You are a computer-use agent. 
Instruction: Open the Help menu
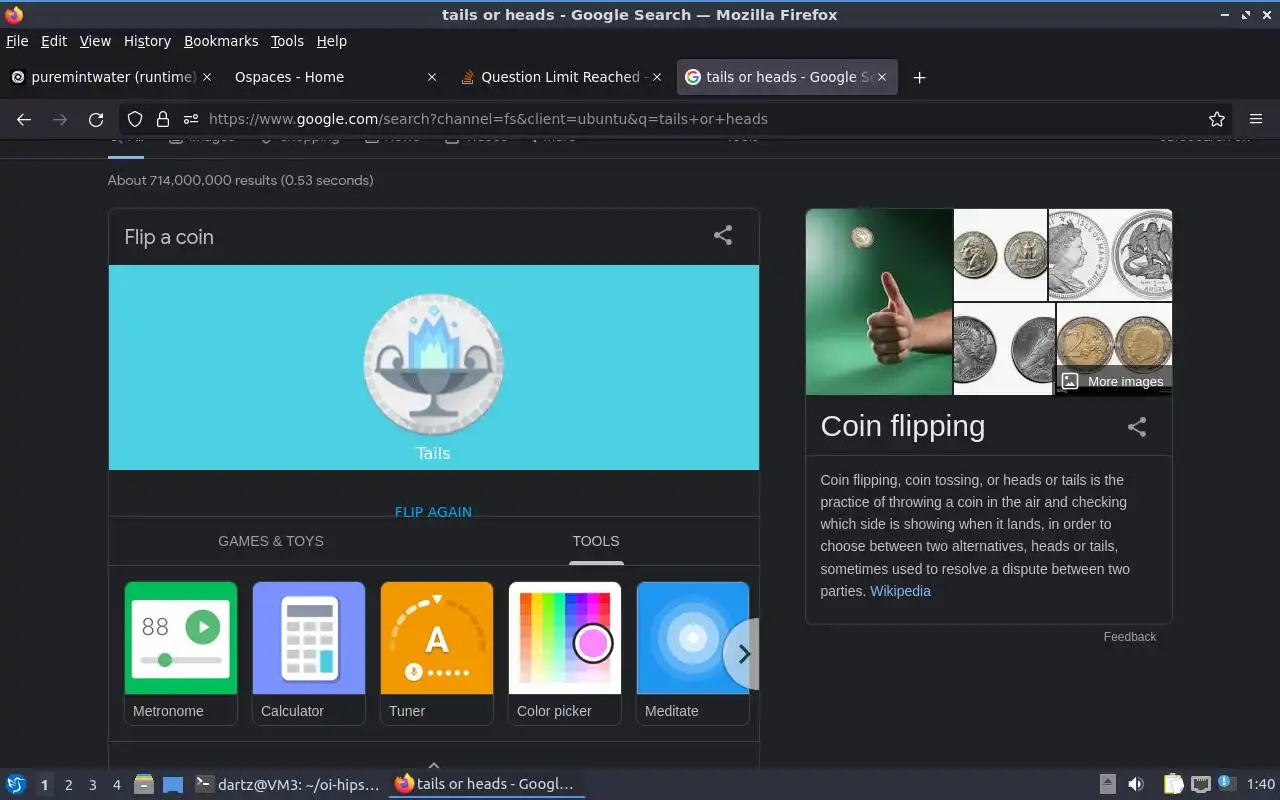[x=331, y=41]
